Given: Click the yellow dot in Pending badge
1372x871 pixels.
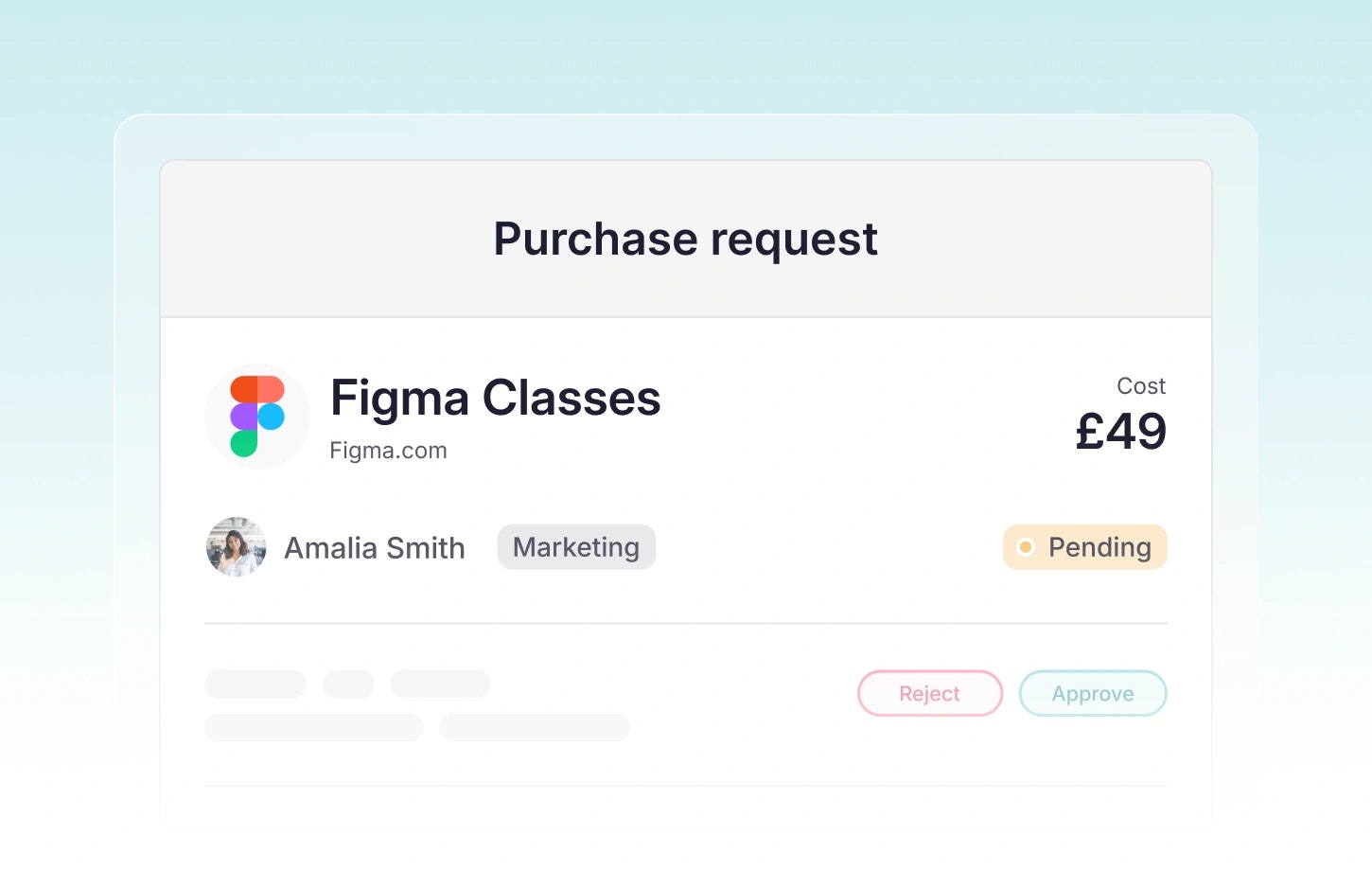Looking at the screenshot, I should coord(1026,547).
